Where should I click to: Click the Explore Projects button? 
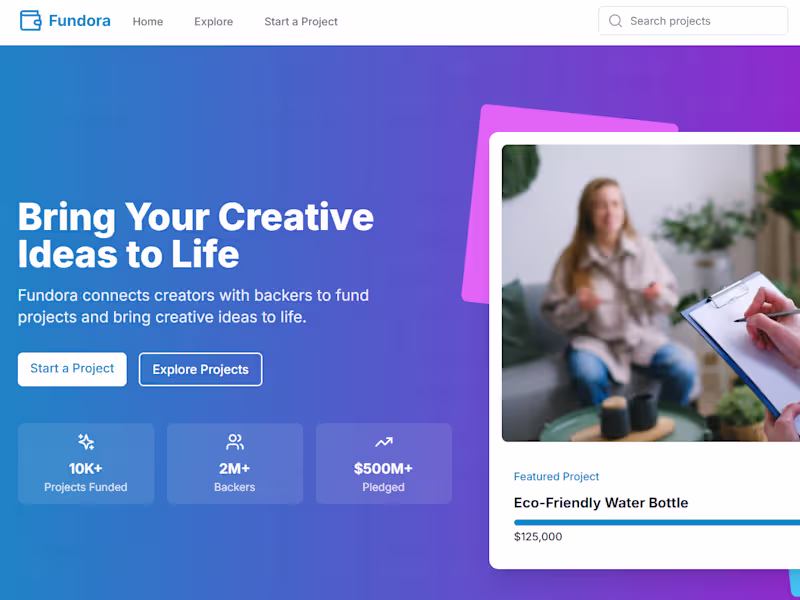point(201,369)
